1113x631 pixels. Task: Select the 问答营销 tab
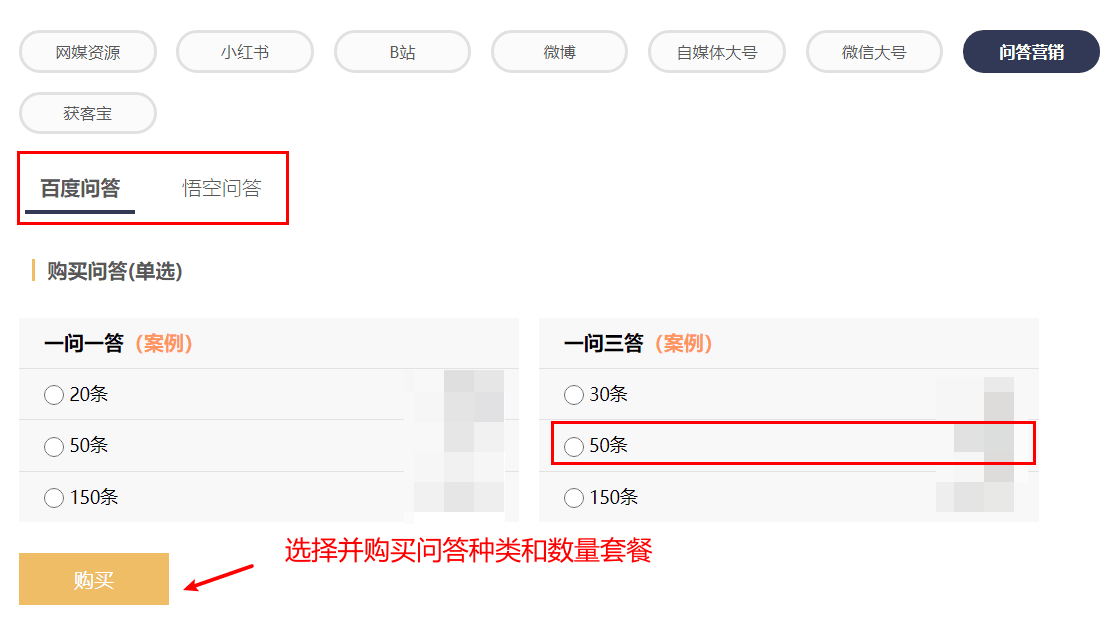coord(1031,52)
